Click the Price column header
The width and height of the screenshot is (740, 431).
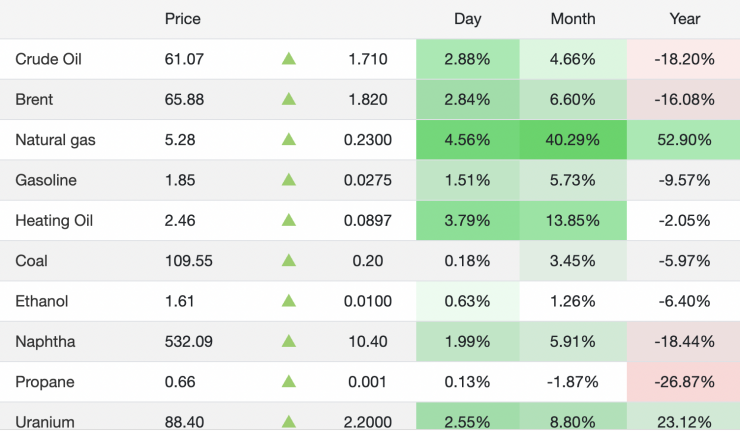point(183,19)
